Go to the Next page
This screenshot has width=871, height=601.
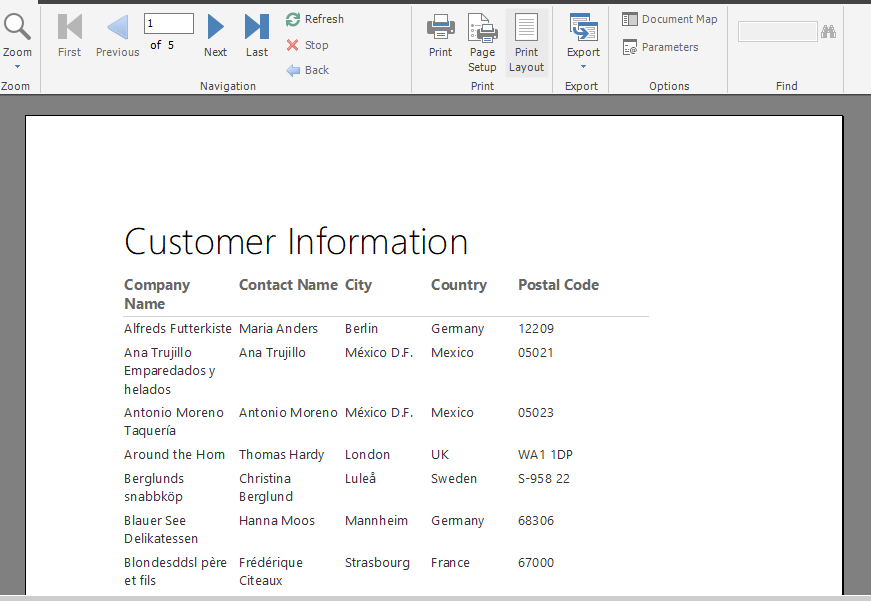215,36
